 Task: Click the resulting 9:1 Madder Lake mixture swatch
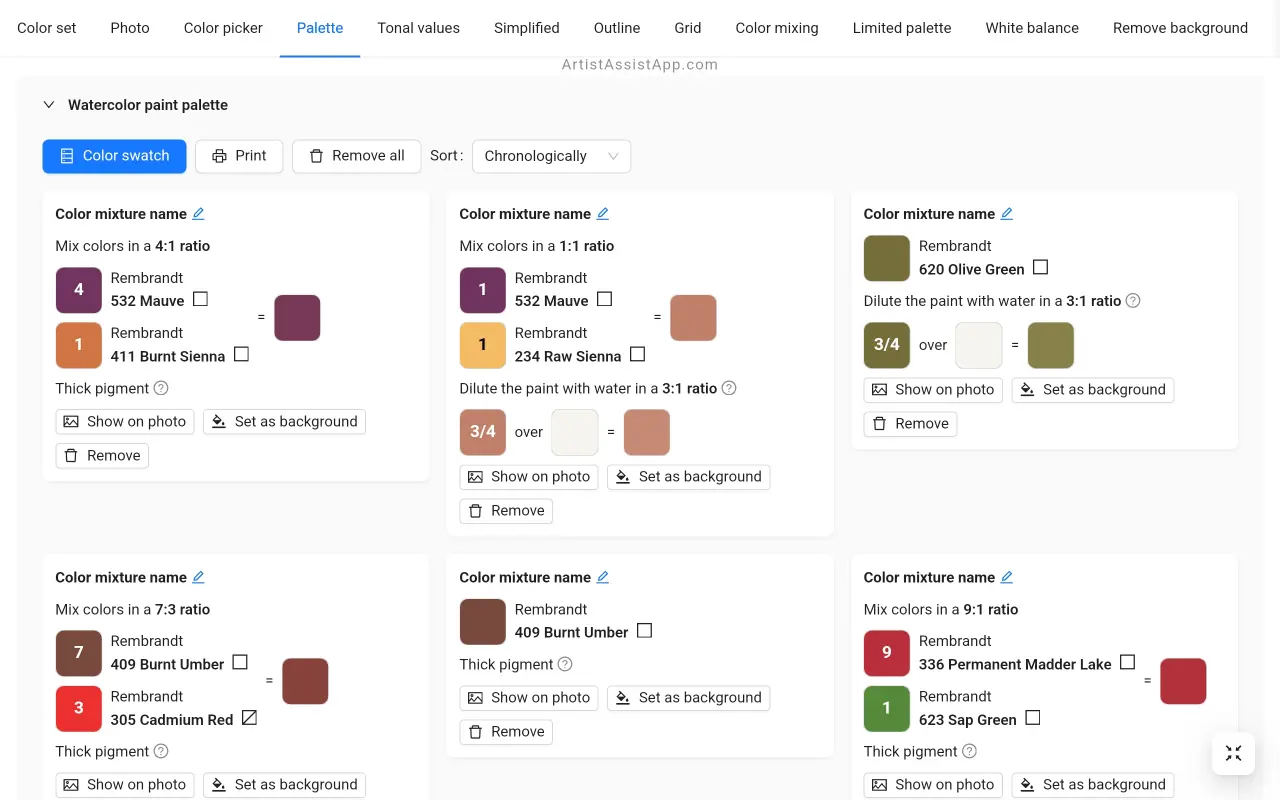tap(1183, 681)
